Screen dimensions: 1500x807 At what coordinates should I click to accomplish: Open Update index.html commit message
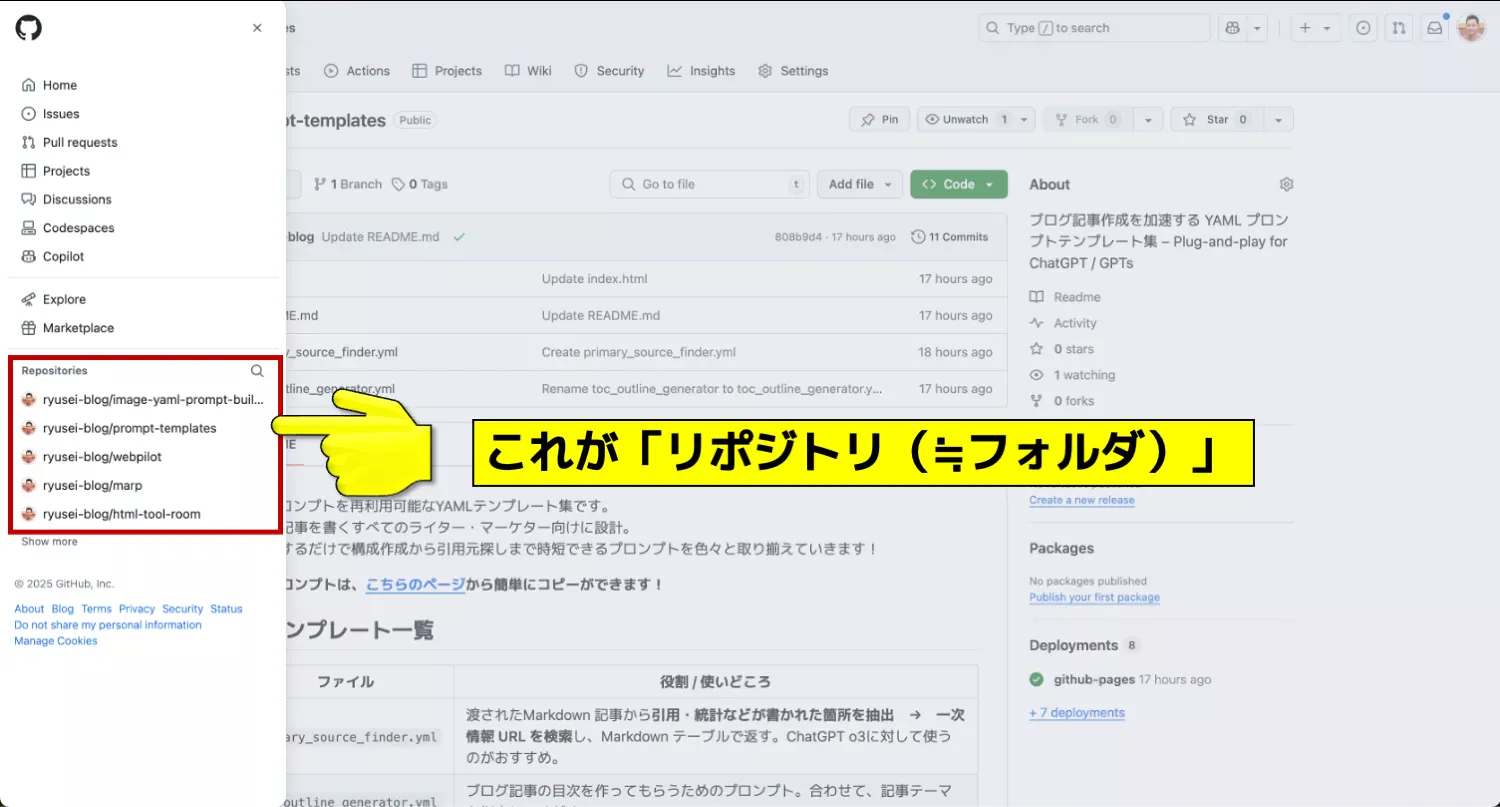pos(594,279)
